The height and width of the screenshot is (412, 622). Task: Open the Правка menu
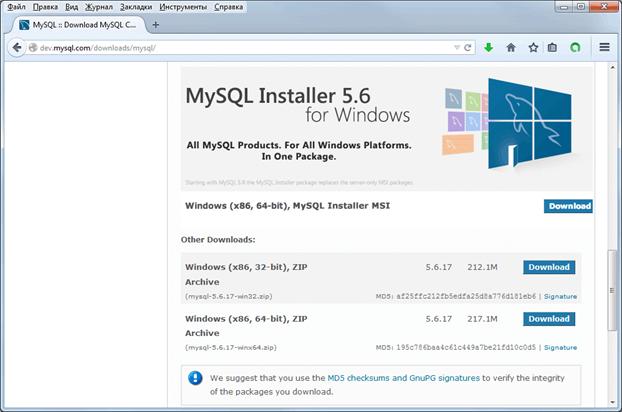point(45,7)
